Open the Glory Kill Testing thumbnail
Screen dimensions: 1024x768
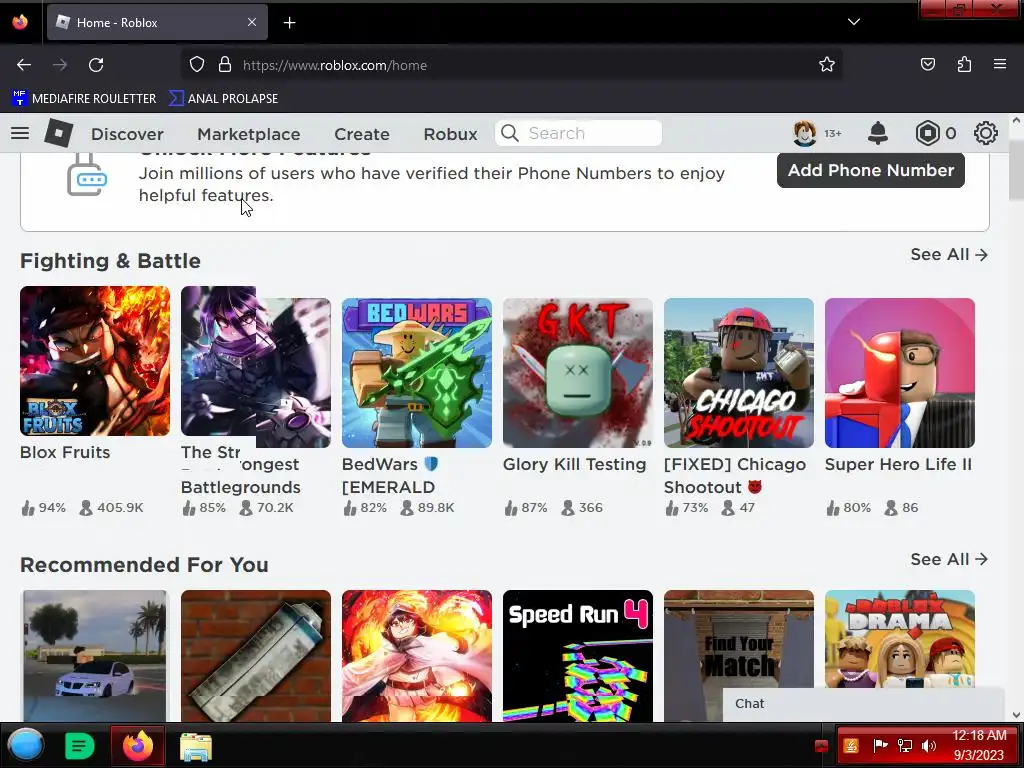(577, 373)
